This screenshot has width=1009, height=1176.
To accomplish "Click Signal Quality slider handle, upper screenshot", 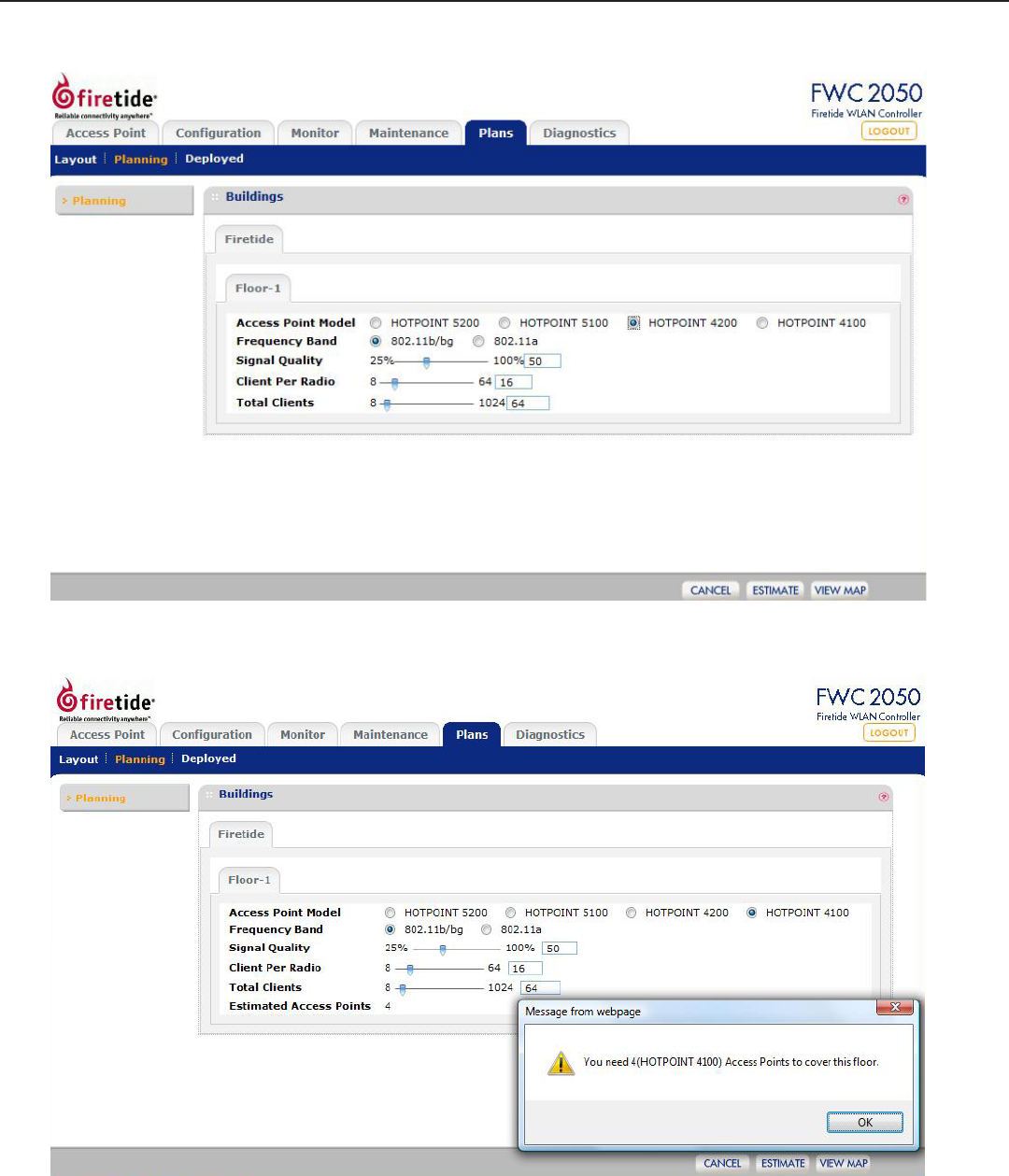I will pos(427,361).
